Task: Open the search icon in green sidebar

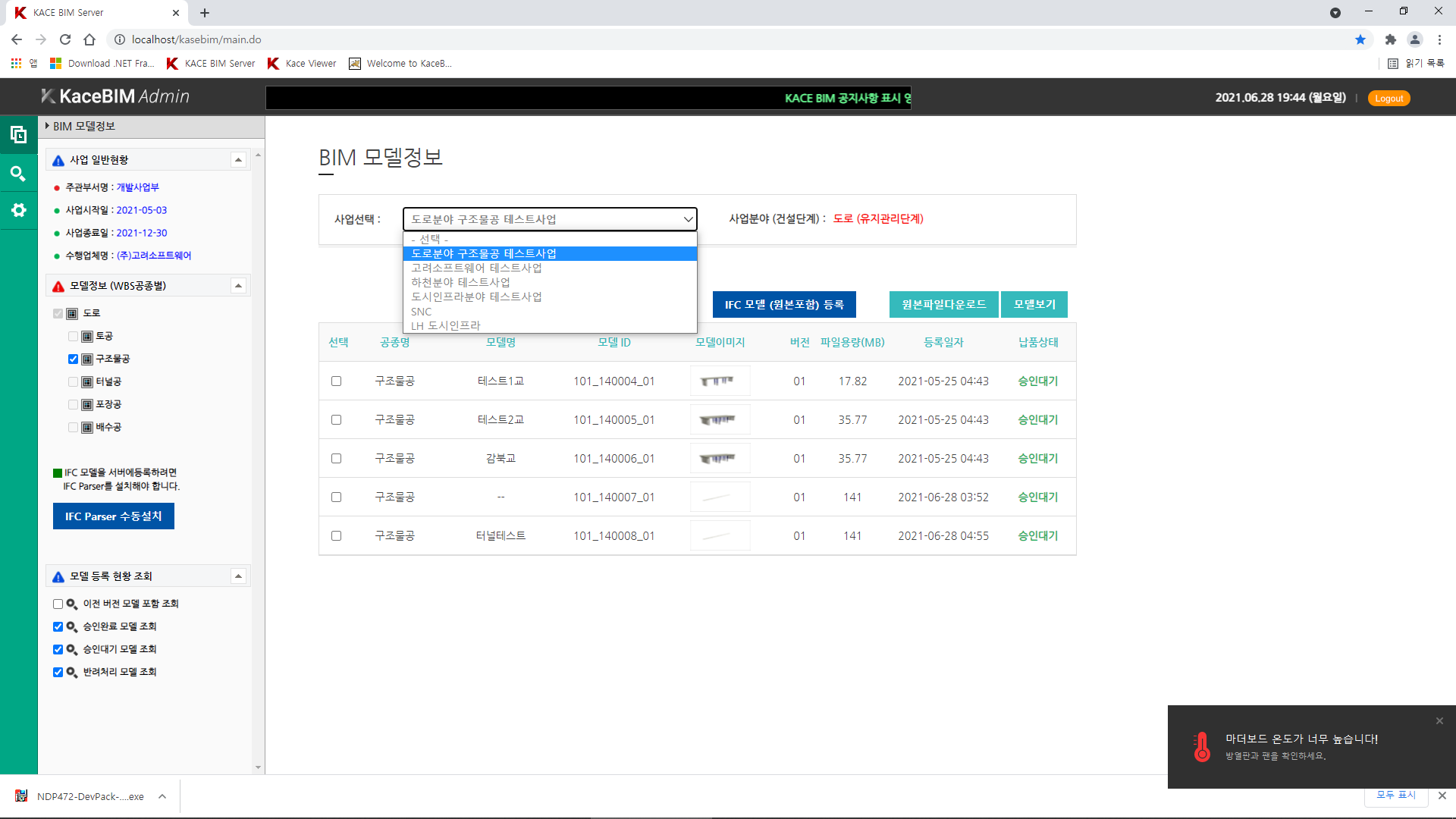Action: pos(18,174)
